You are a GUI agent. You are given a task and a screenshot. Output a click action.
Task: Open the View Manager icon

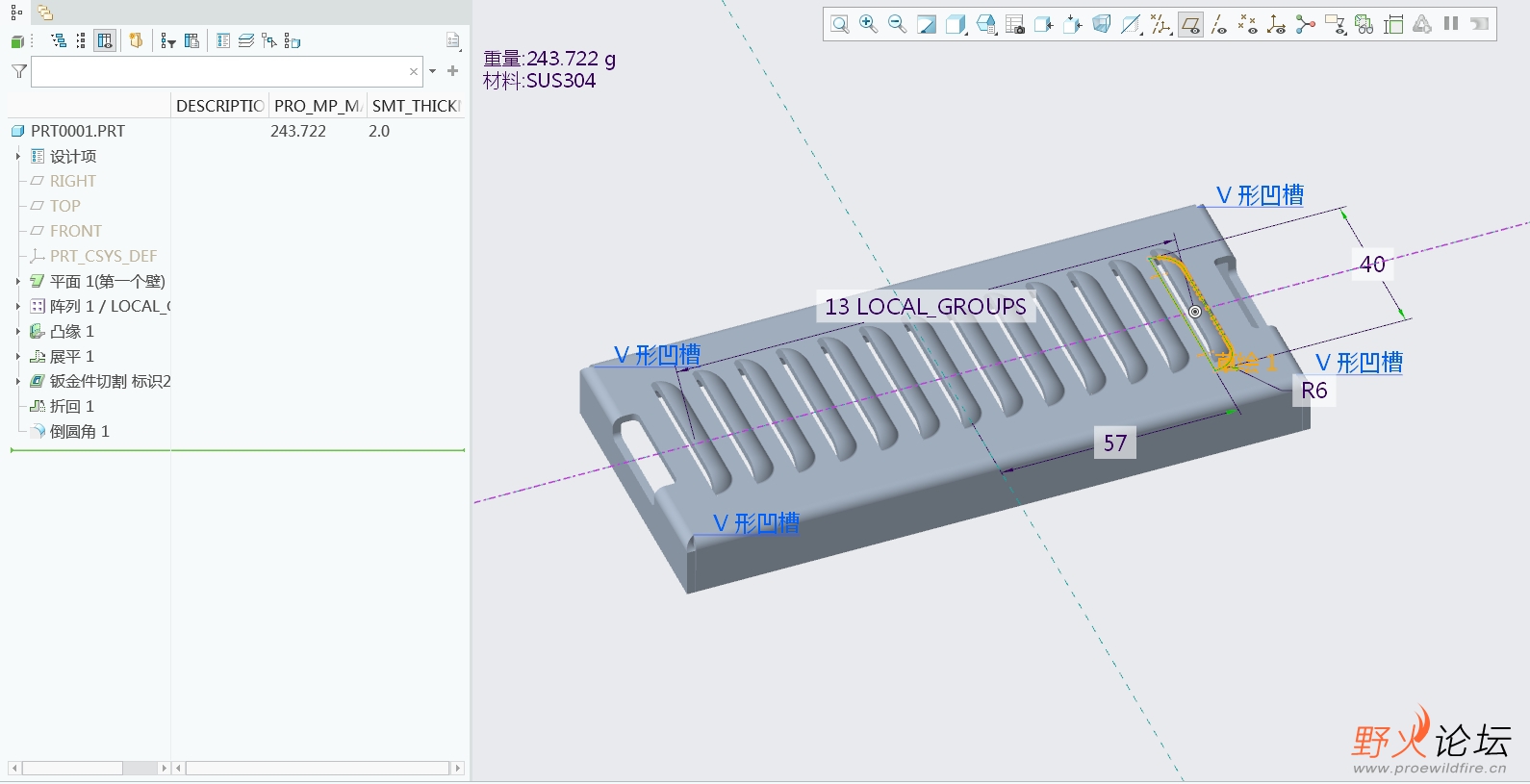pos(1015,25)
